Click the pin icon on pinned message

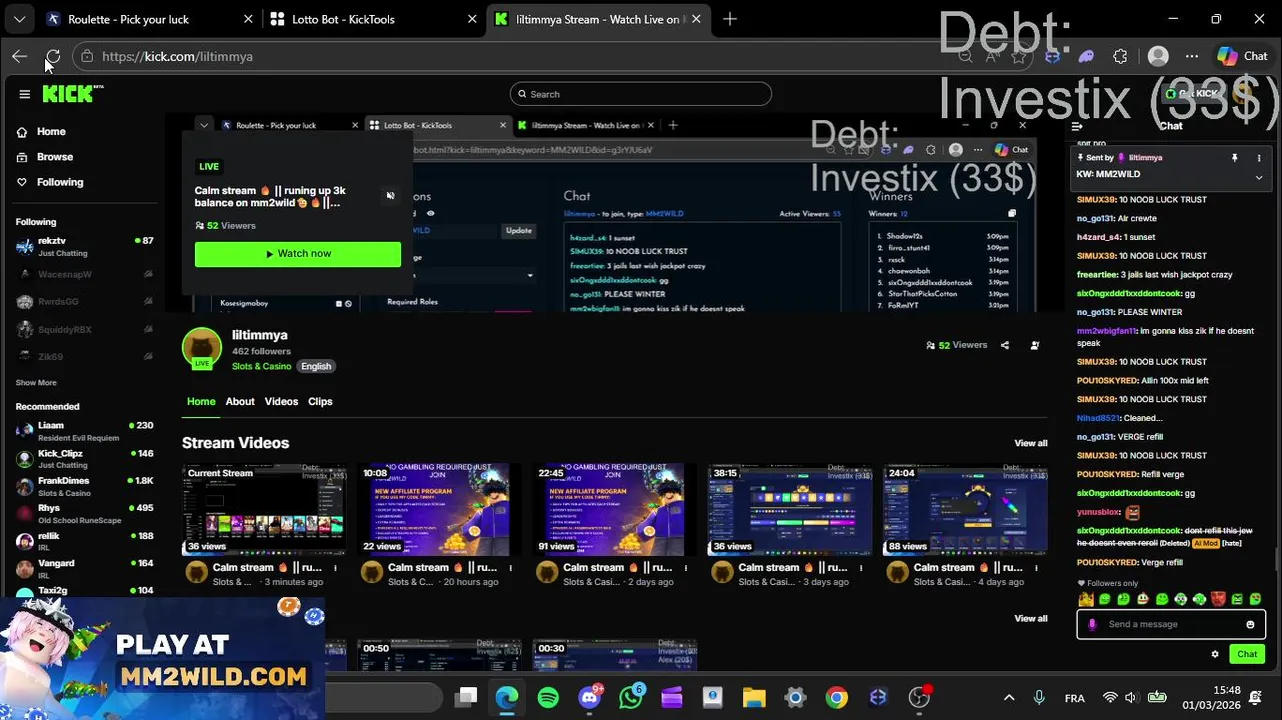(x=1235, y=158)
